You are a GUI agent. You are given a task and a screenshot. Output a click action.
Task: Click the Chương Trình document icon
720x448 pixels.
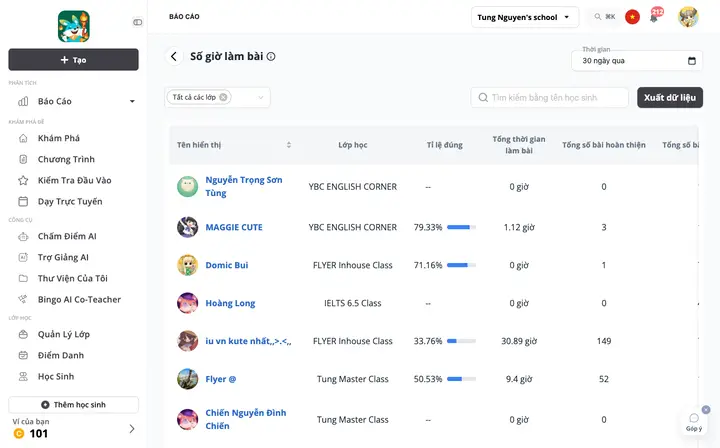23,159
